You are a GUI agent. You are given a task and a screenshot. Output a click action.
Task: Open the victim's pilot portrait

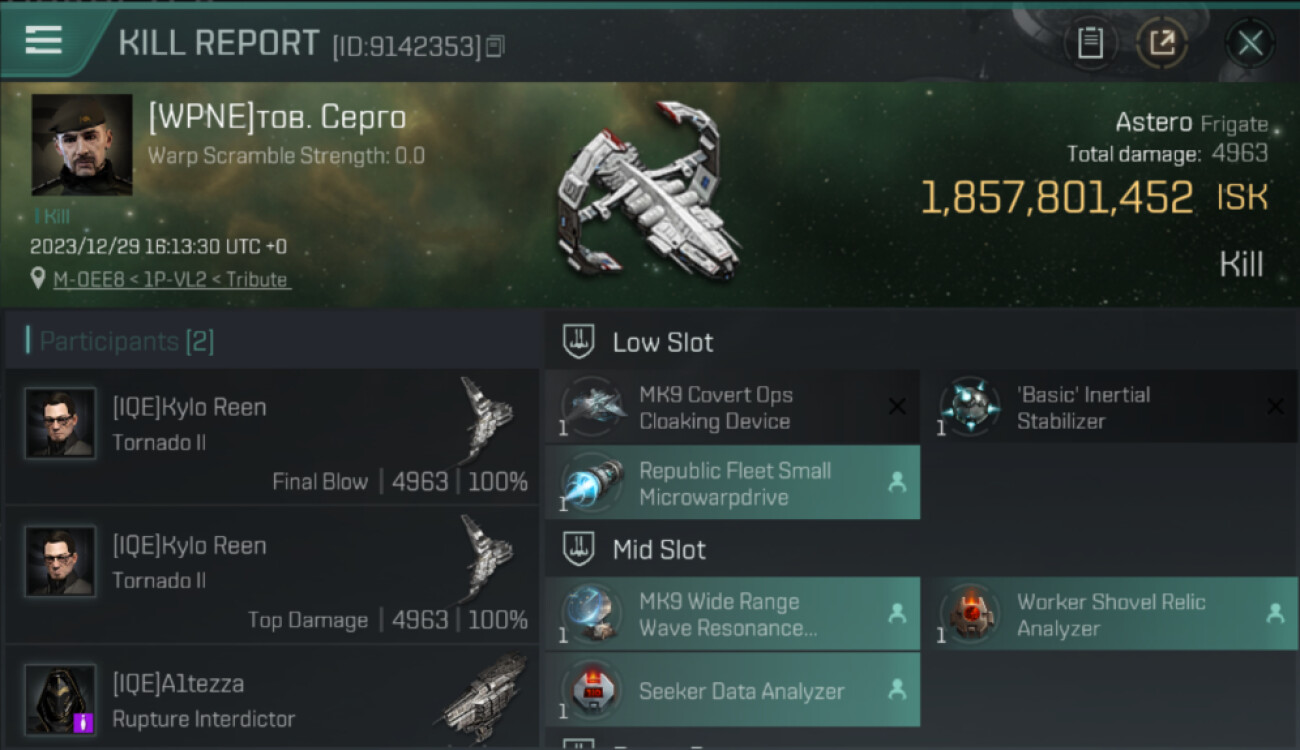click(x=82, y=144)
